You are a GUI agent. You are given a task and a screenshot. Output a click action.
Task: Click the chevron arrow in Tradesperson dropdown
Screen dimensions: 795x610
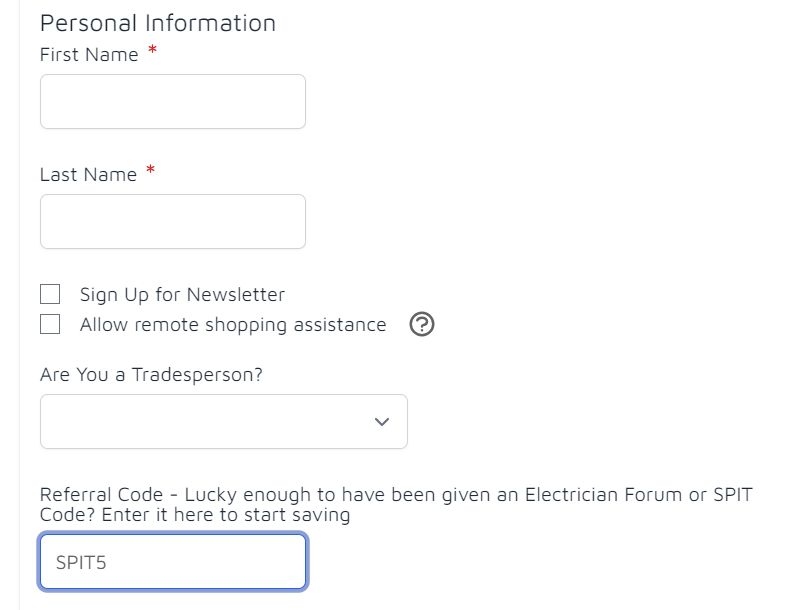[382, 422]
